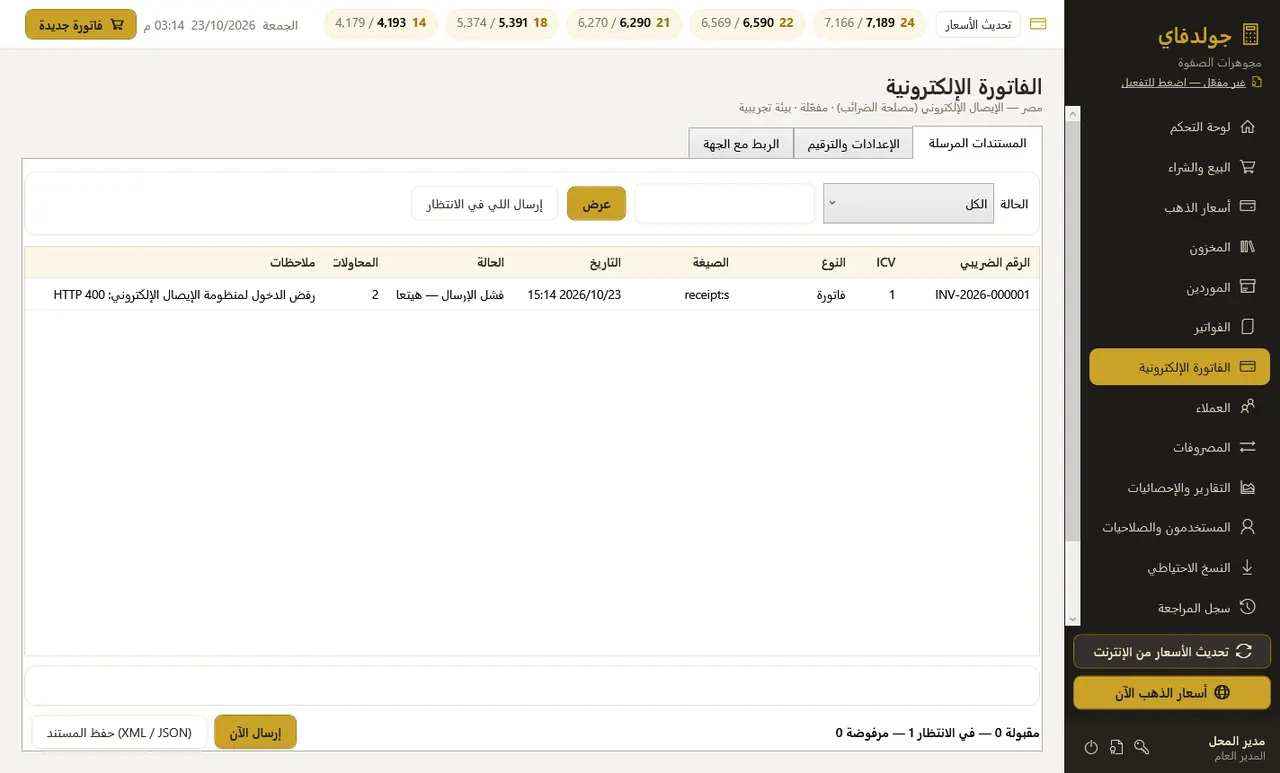
Task: Click the summary text مقبولة 0 — في الانتظار 1
Action: point(938,733)
